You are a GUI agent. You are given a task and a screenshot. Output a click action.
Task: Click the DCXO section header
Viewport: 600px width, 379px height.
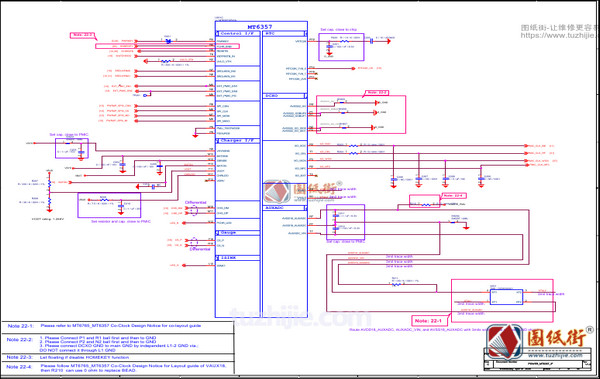pyautogui.click(x=285, y=95)
